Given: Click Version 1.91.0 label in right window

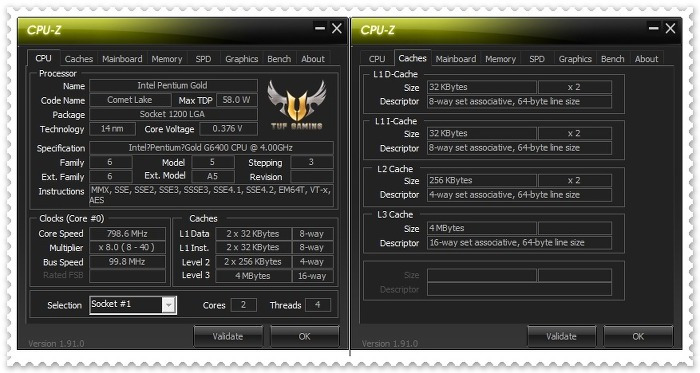Looking at the screenshot, I should pos(390,344).
